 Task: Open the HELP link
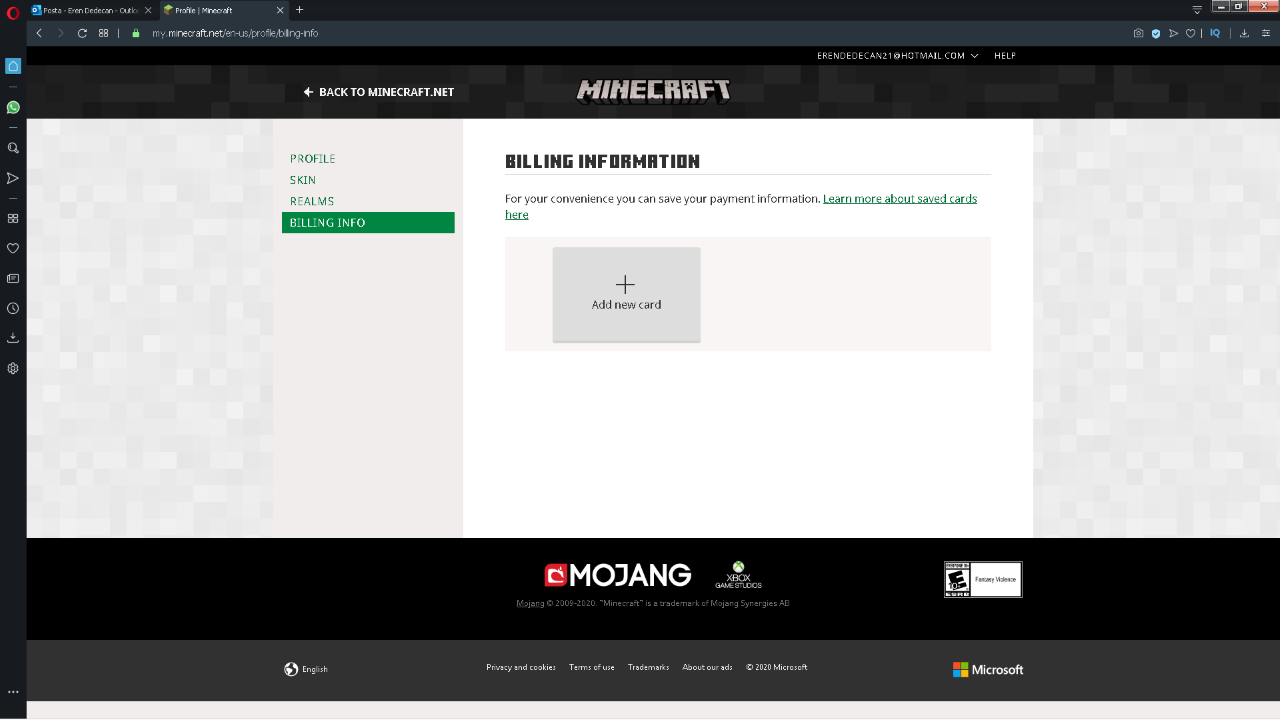point(1005,56)
